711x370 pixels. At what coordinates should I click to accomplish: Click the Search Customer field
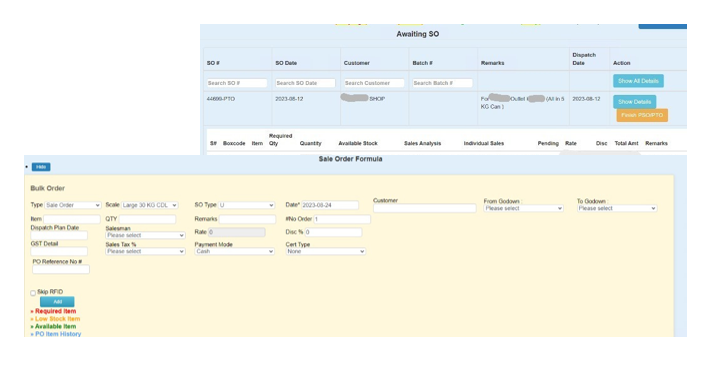tap(374, 83)
